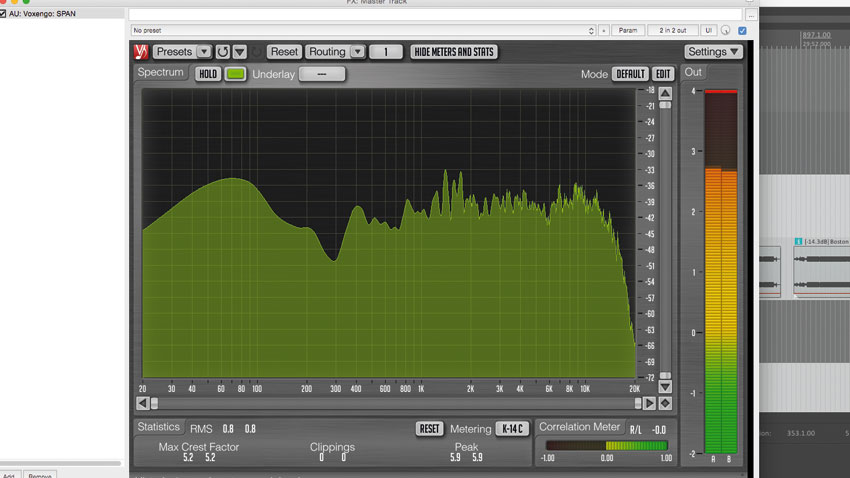This screenshot has height=478, width=850.
Task: Select the instance group 1 button
Action: (x=386, y=52)
